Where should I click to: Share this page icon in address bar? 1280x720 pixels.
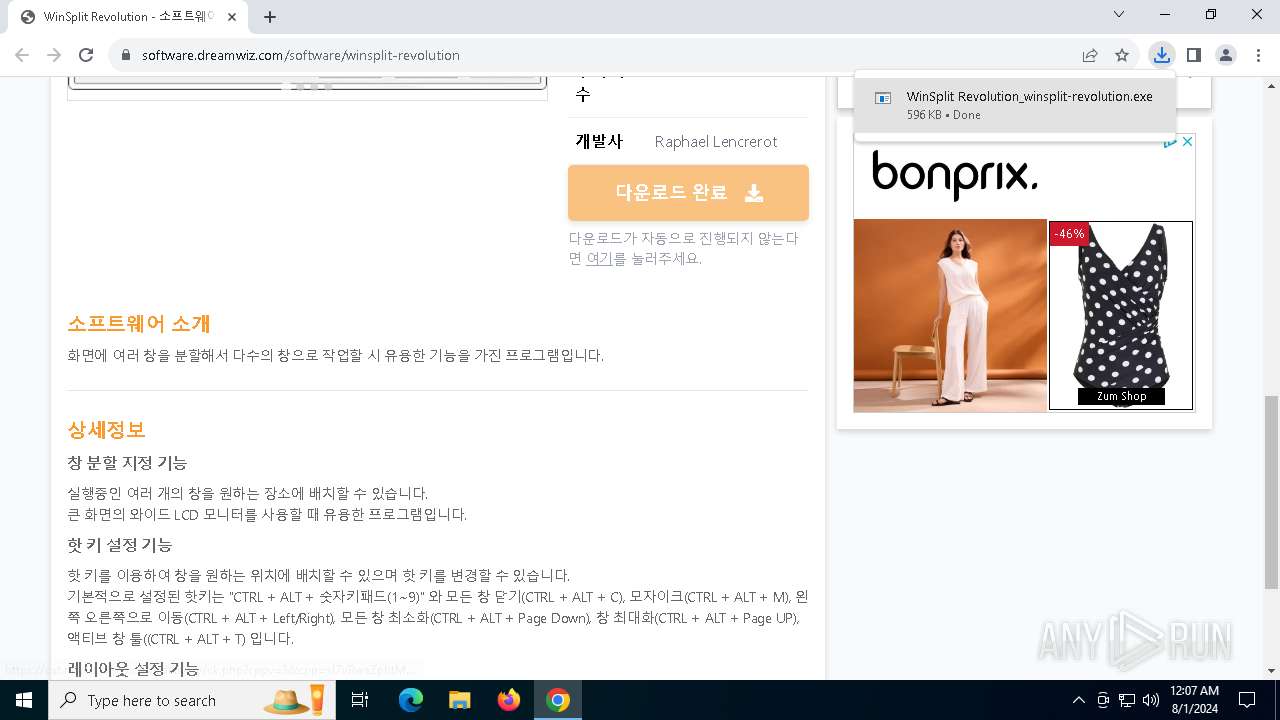pos(1090,55)
